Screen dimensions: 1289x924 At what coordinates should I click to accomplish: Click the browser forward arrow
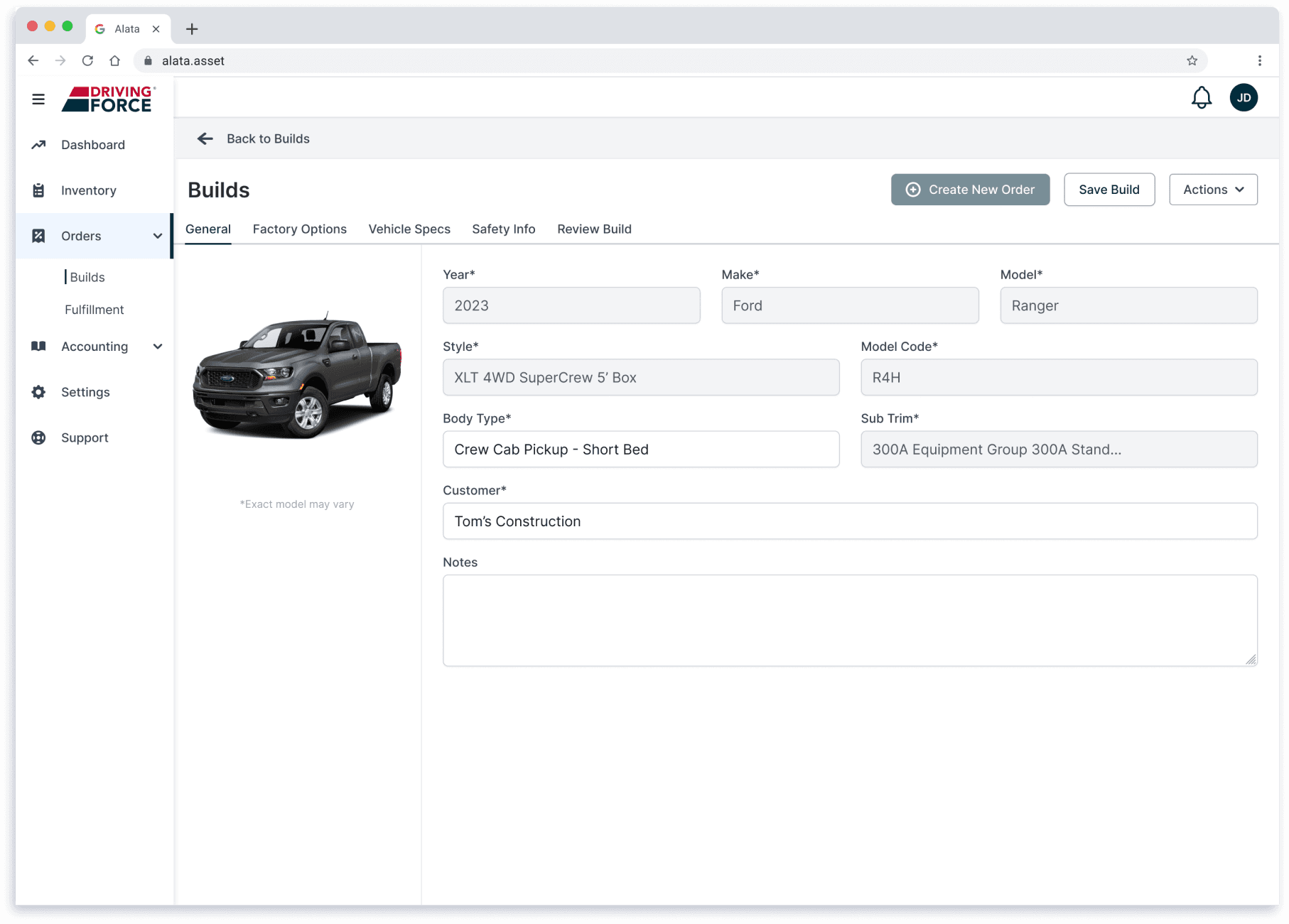point(60,60)
